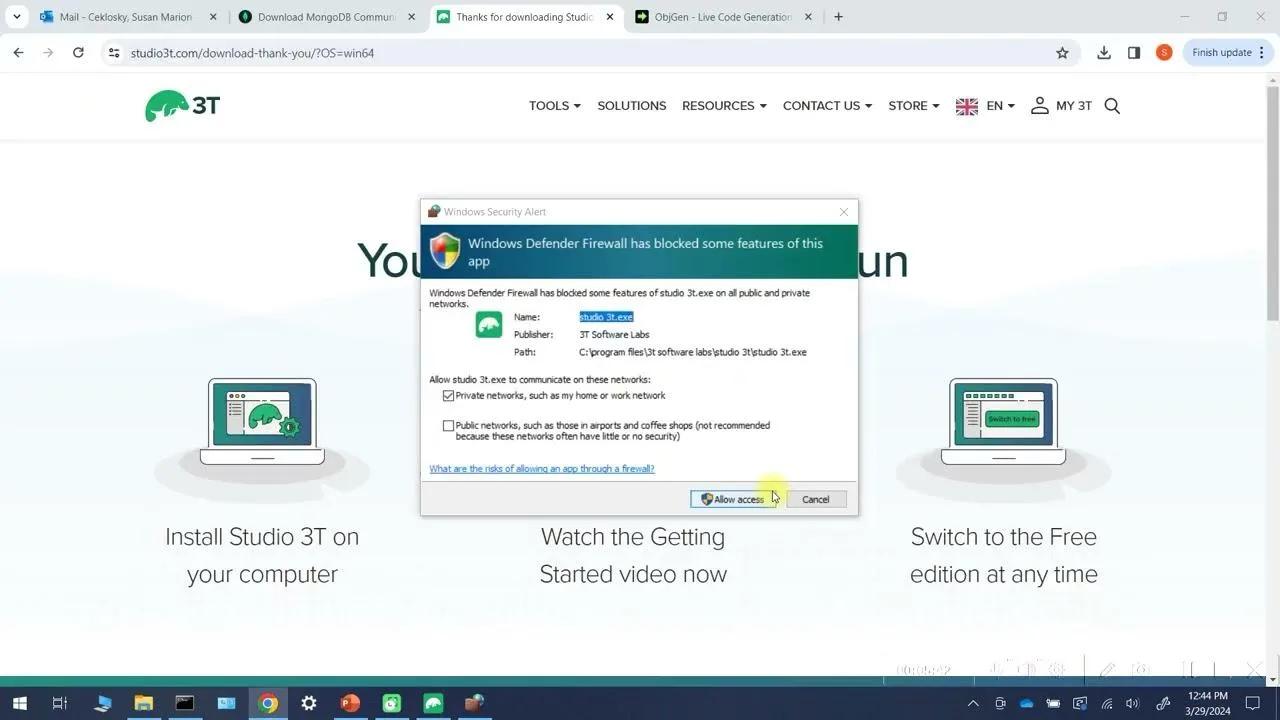The width and height of the screenshot is (1280, 720).
Task: Open Settings gear on the taskbar
Action: tap(308, 703)
